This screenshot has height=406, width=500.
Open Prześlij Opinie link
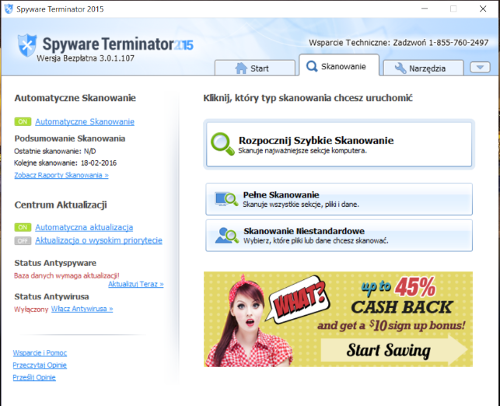coord(34,378)
